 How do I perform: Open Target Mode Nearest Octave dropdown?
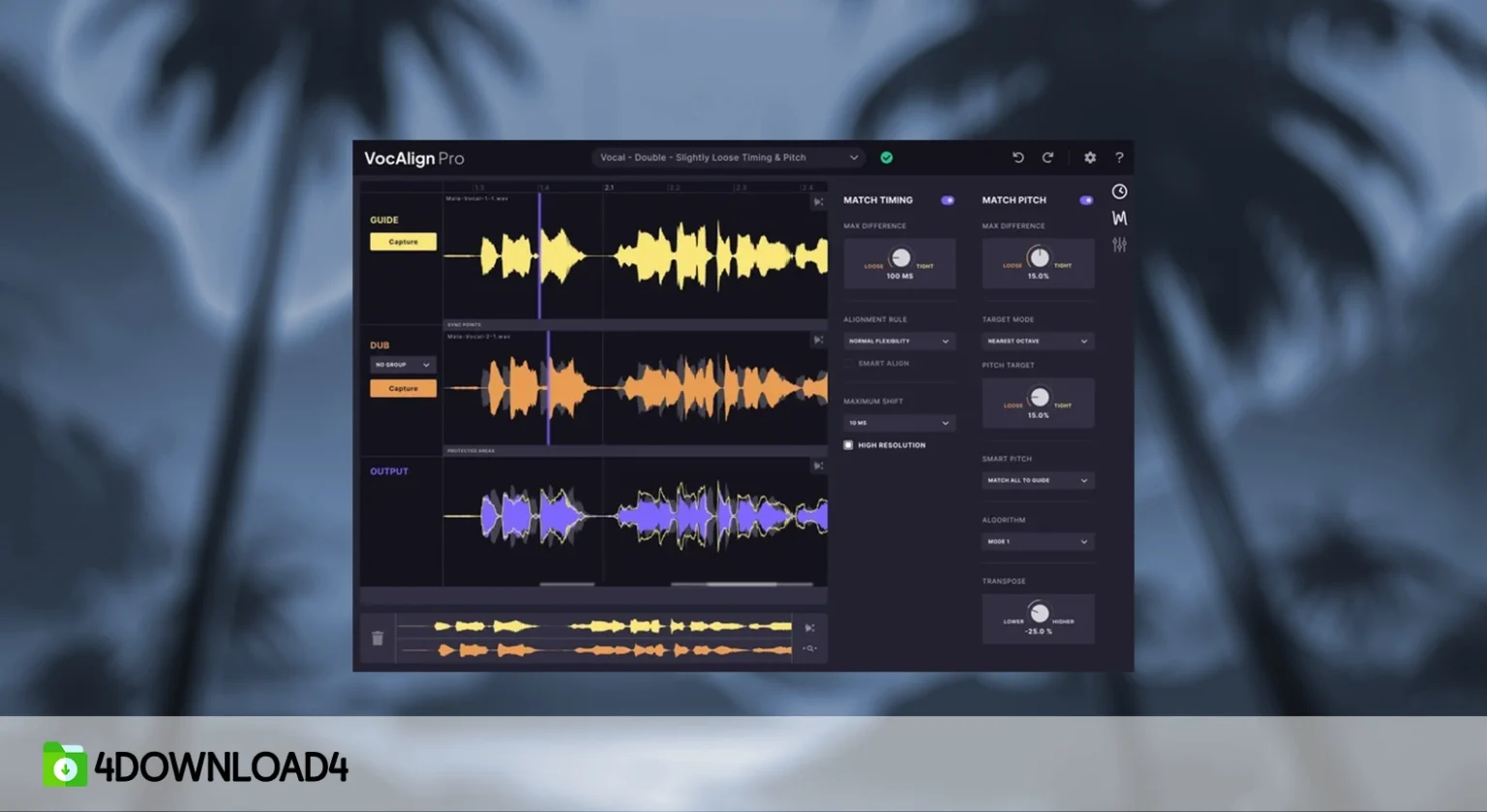tap(1038, 341)
